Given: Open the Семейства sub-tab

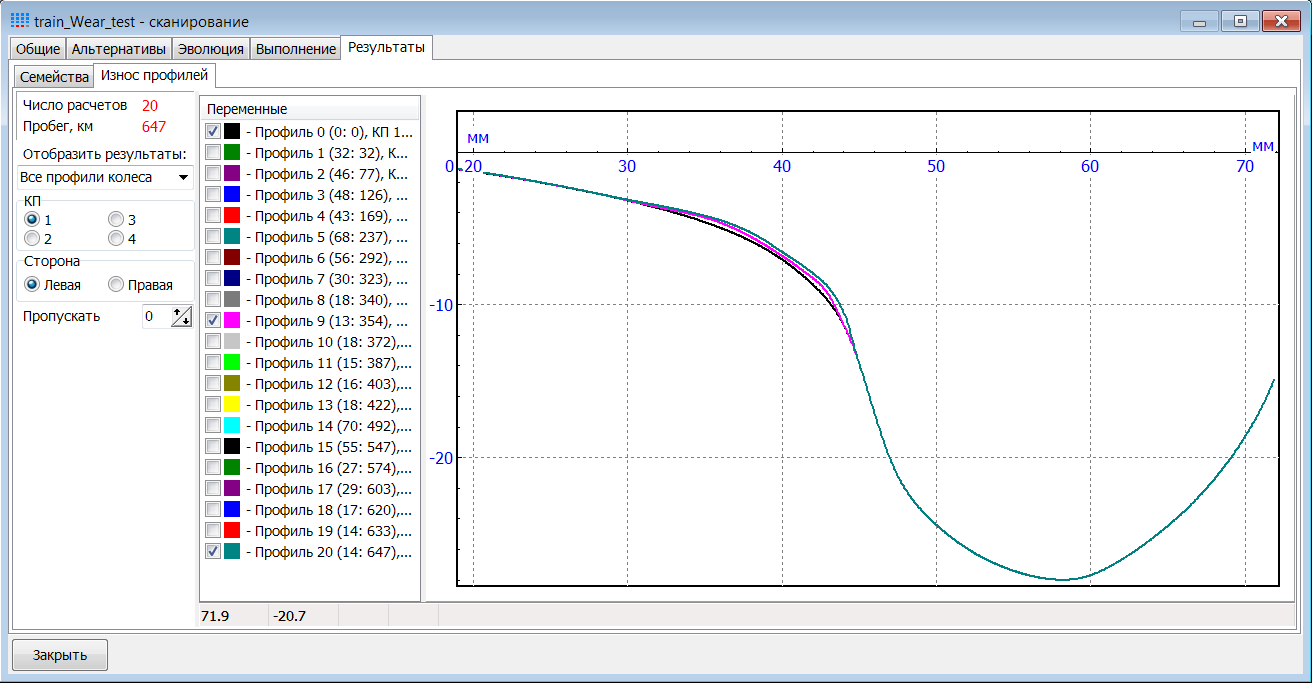Looking at the screenshot, I should point(54,77).
